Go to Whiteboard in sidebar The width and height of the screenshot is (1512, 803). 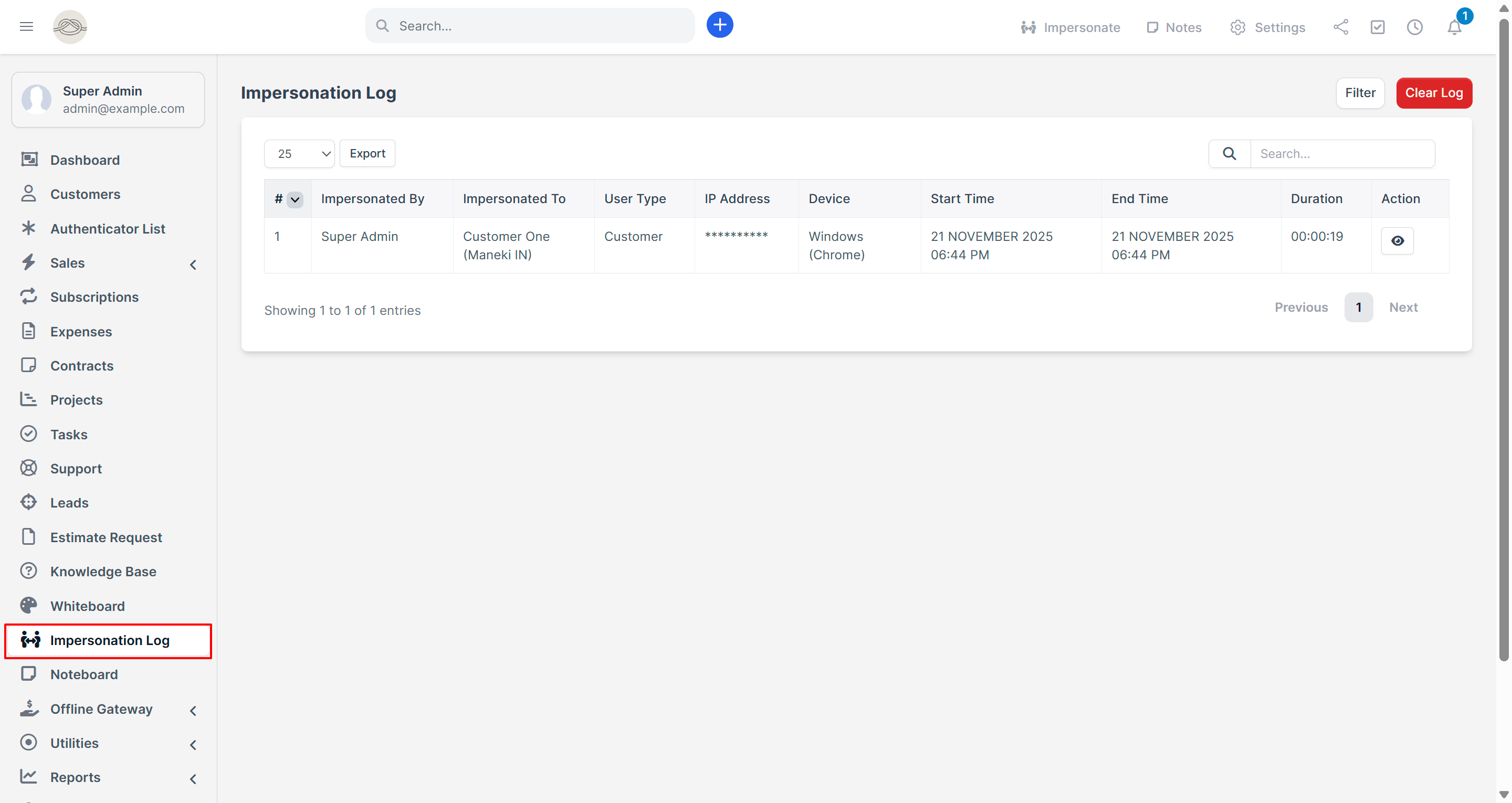click(x=88, y=606)
